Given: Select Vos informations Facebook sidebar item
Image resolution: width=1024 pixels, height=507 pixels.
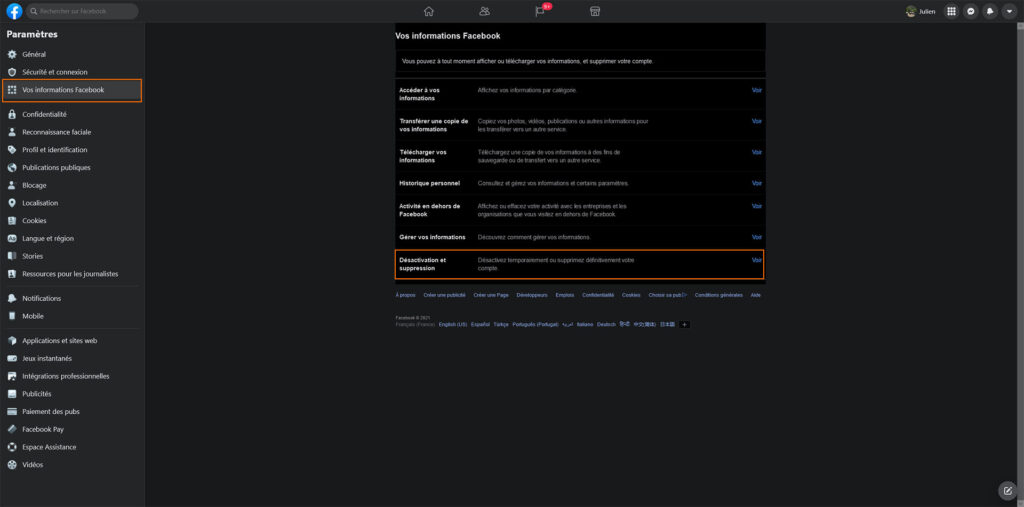Looking at the screenshot, I should [72, 90].
